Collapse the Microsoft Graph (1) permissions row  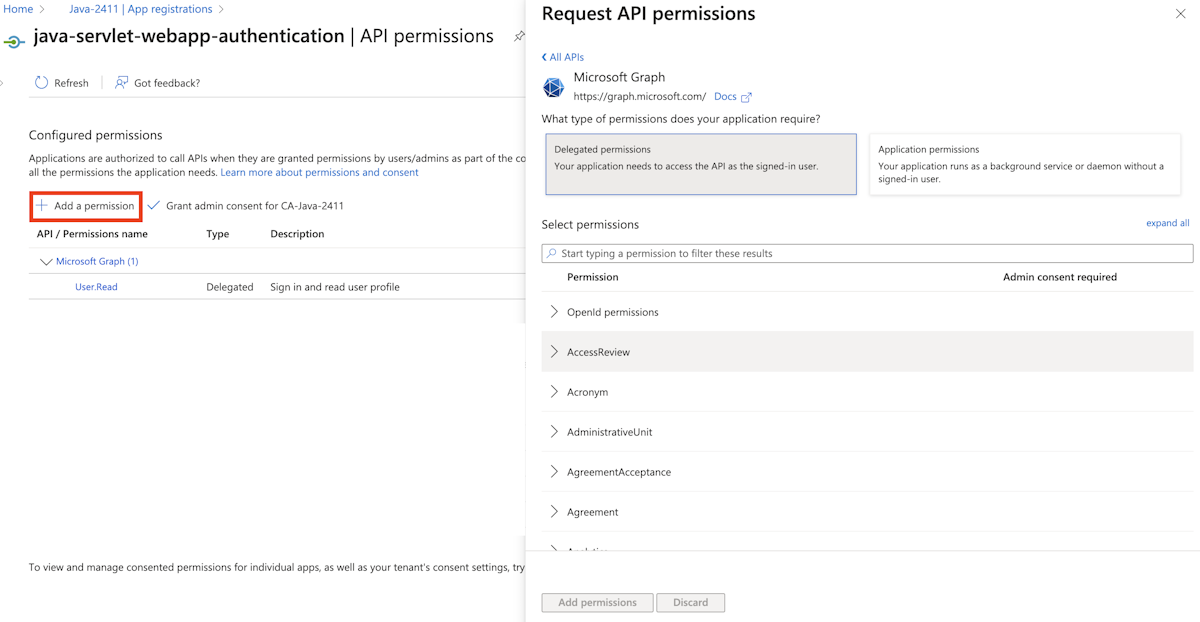[45, 262]
